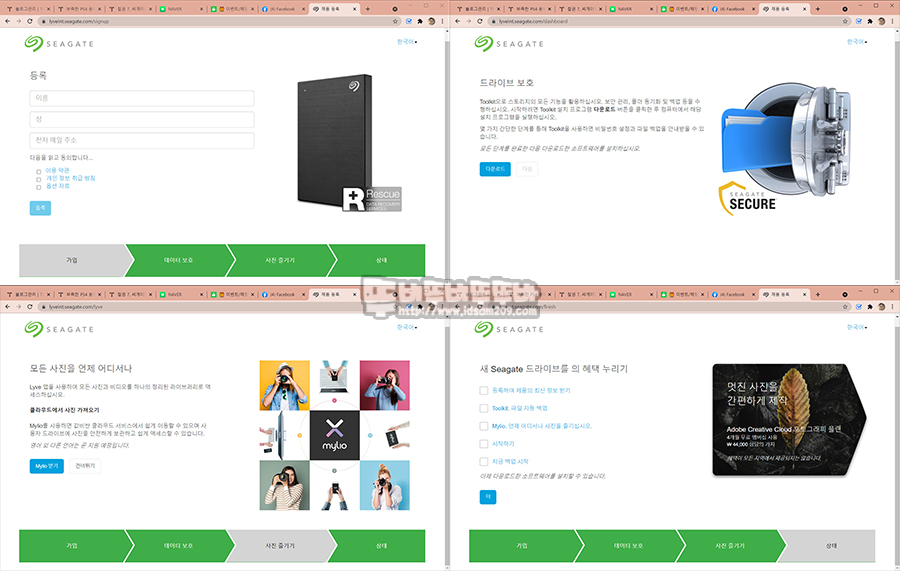Tick the 시작하기 checkbox on finish page

[484, 444]
